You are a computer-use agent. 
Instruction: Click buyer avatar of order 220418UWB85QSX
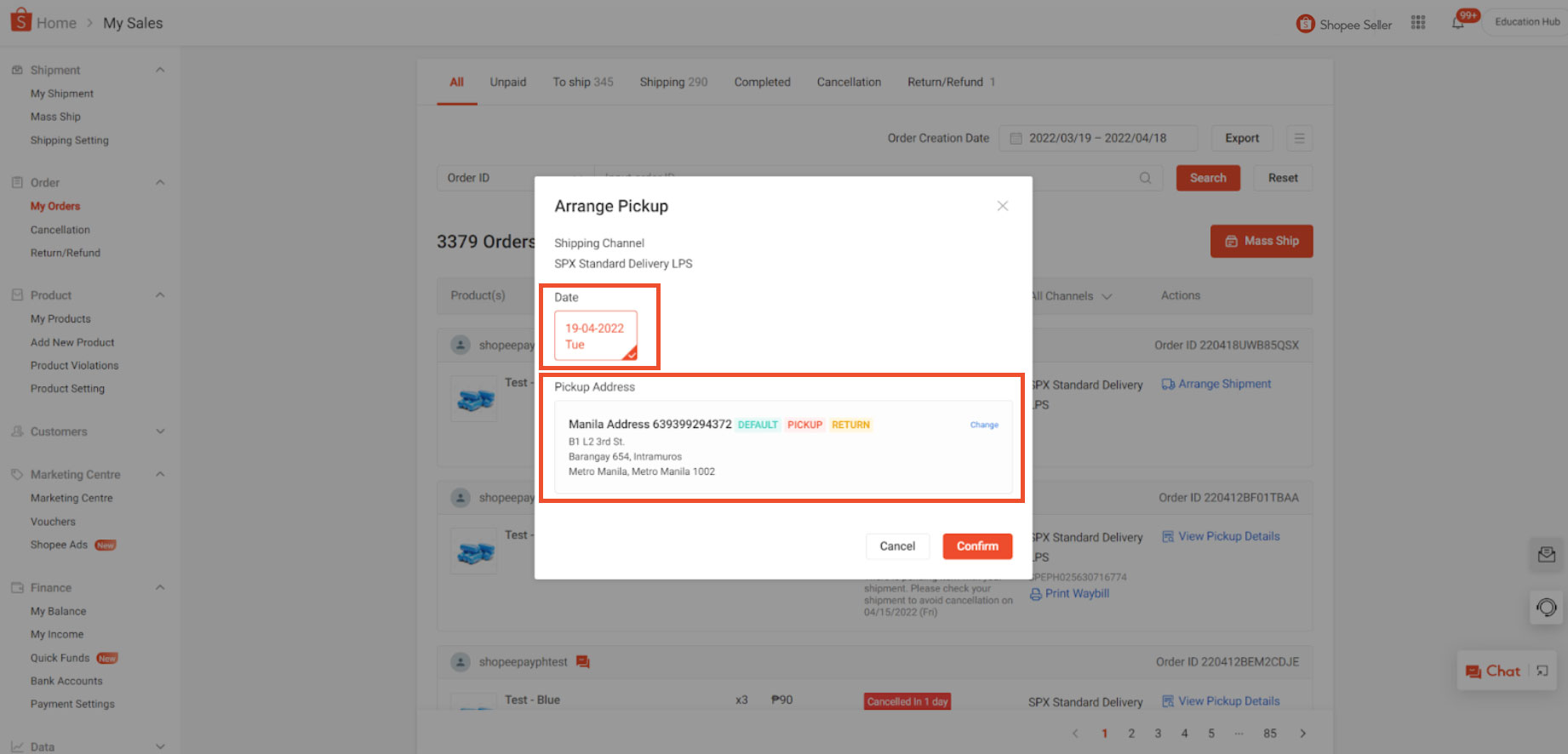461,345
